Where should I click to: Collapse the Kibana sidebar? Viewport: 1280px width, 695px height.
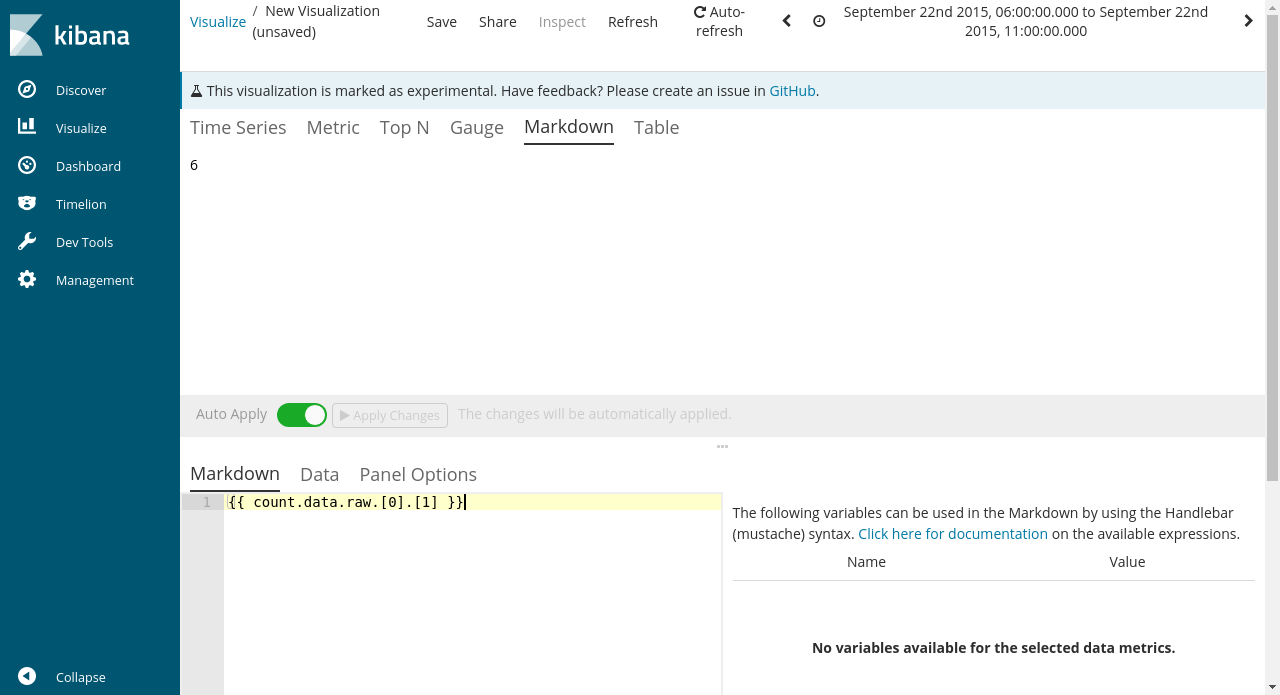(60, 677)
